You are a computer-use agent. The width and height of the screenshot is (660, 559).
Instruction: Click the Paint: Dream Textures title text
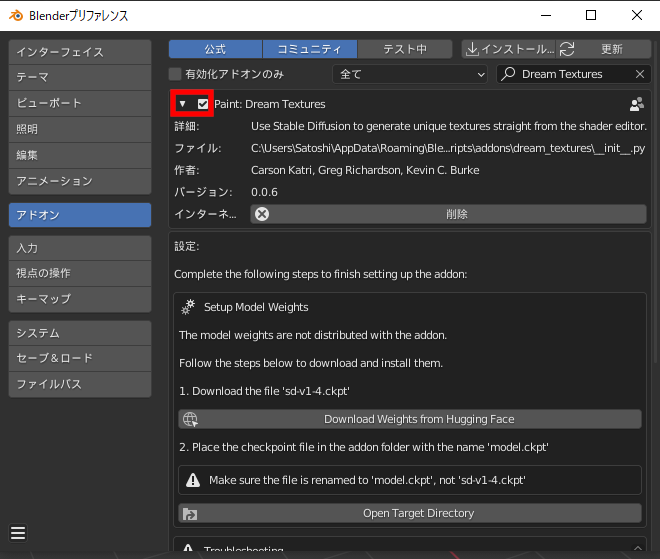(270, 104)
